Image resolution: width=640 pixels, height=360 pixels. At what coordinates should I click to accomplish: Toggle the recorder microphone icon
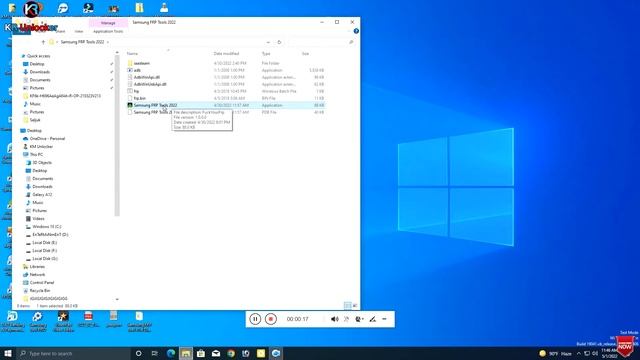(x=347, y=319)
